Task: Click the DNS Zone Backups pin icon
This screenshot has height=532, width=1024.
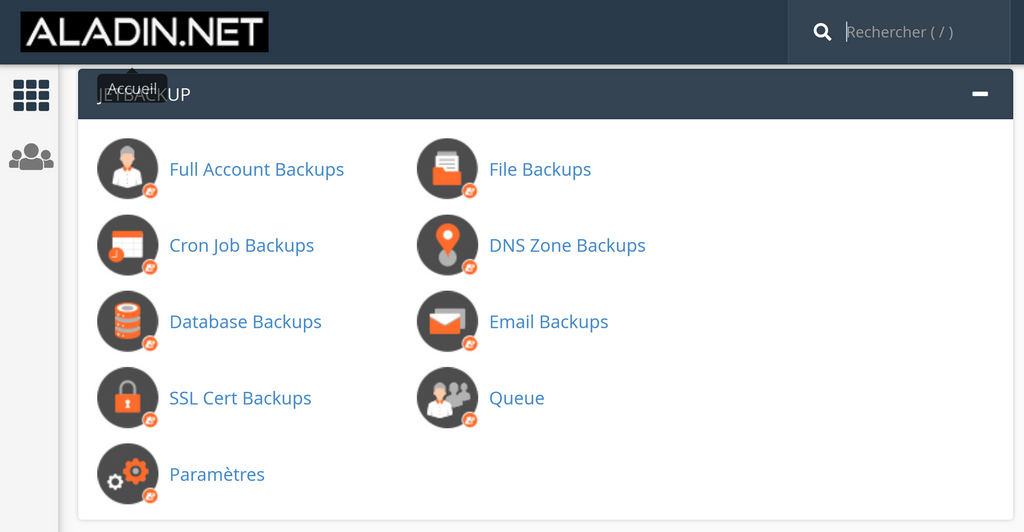Action: tap(447, 245)
